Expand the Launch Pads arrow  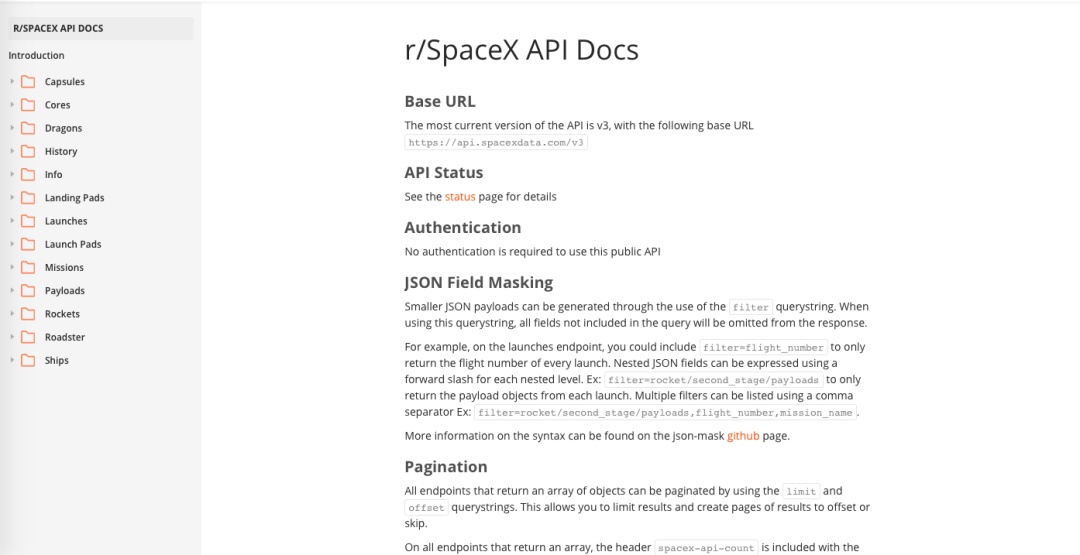[x=12, y=244]
